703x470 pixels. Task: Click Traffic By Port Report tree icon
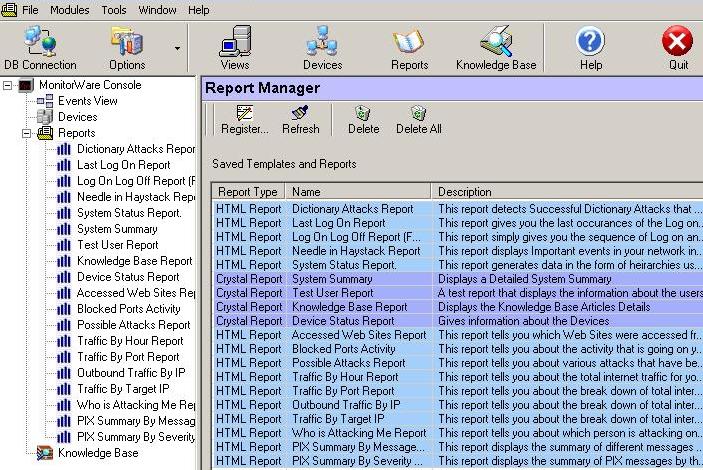click(x=64, y=357)
